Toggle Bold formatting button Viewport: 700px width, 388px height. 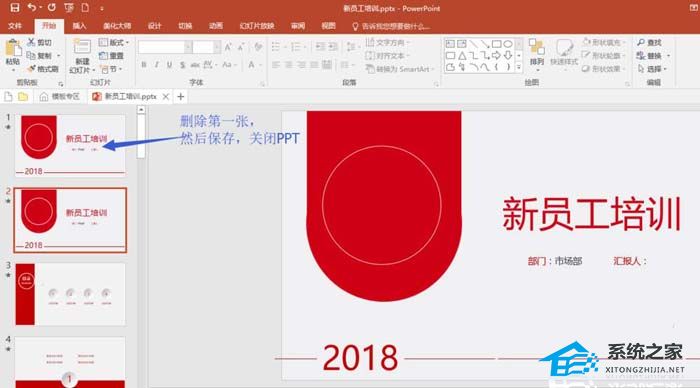click(144, 65)
